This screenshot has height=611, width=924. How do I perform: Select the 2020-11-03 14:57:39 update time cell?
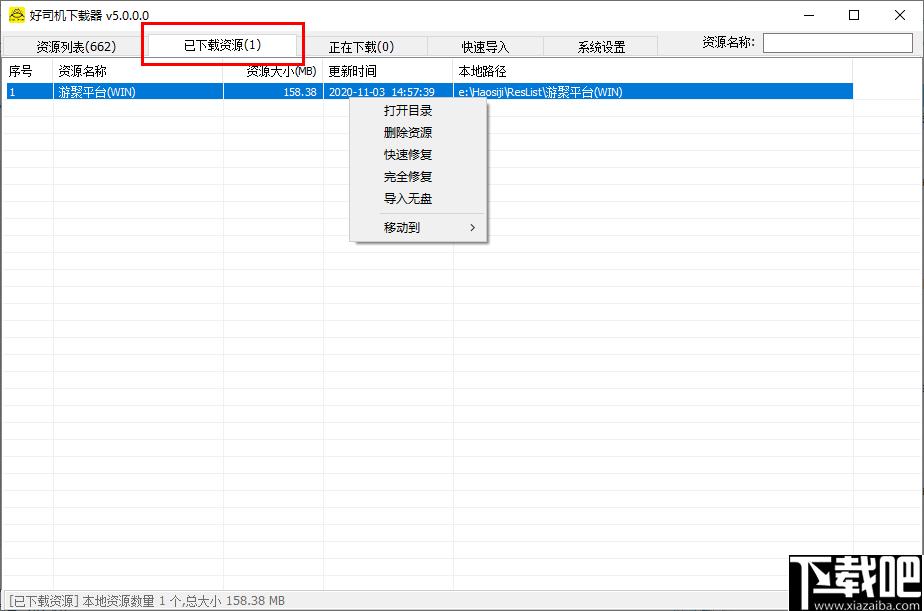(388, 92)
